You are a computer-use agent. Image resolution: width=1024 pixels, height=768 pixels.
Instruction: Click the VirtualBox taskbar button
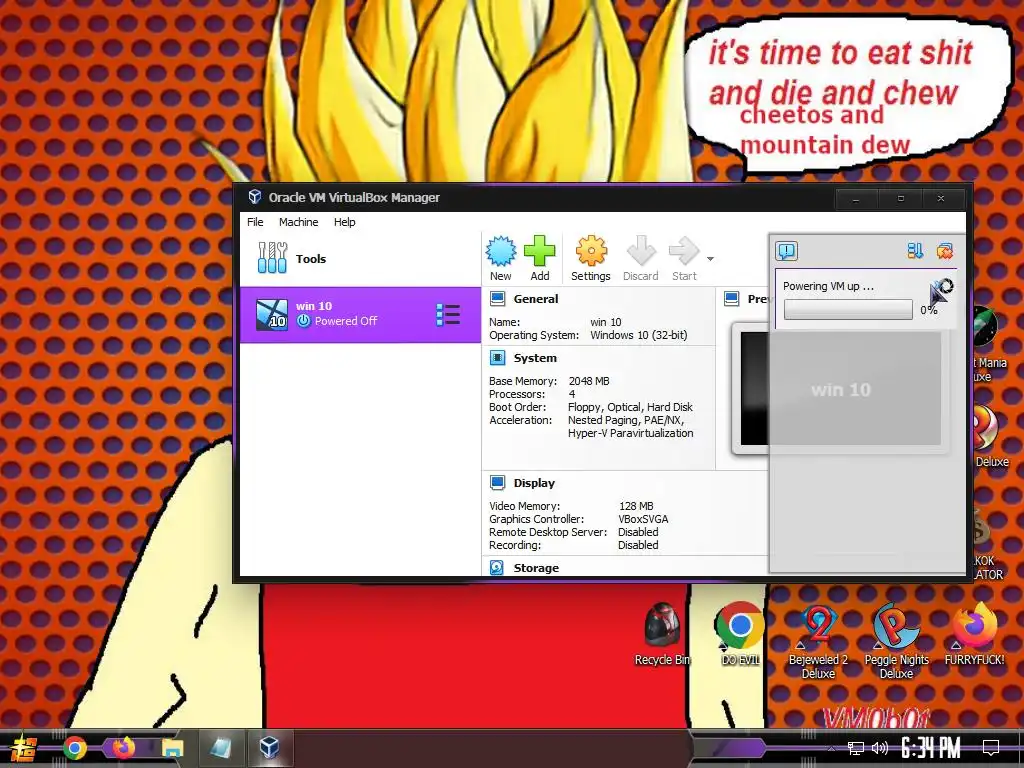[x=269, y=747]
